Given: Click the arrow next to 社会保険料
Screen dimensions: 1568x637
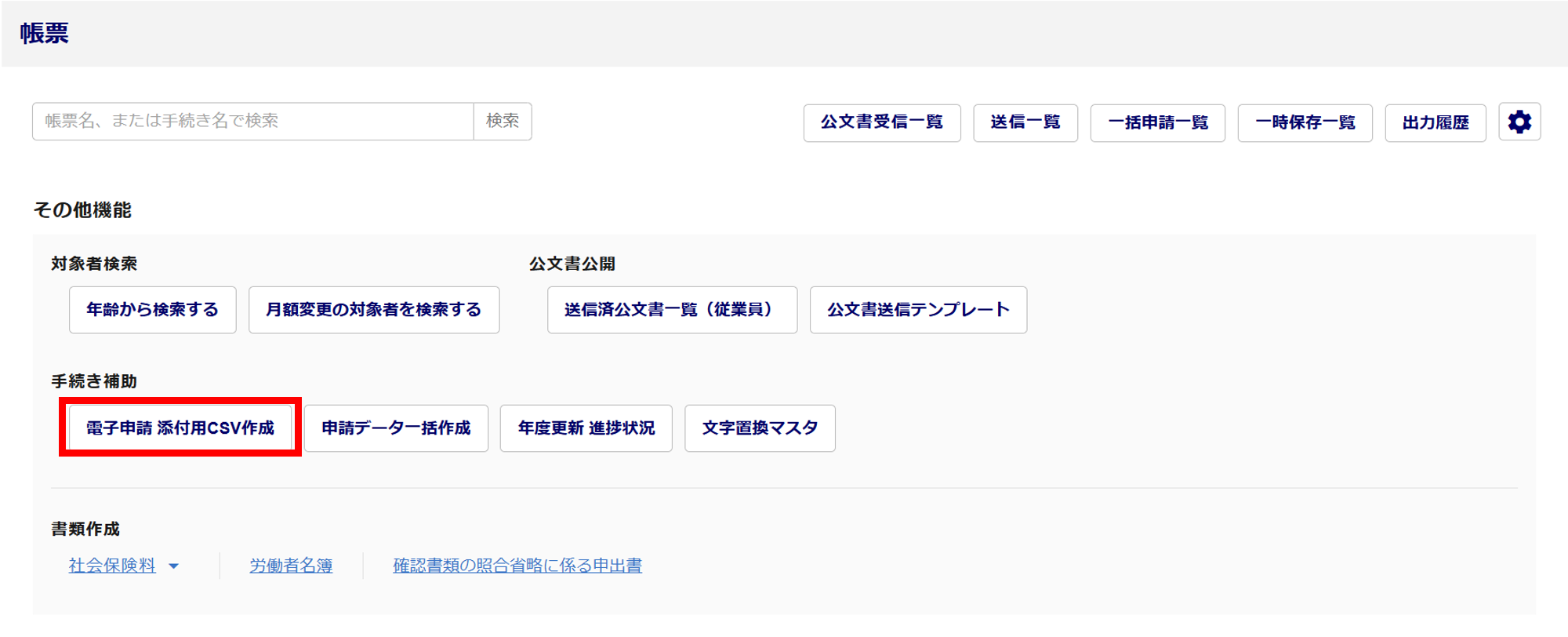Looking at the screenshot, I should pyautogui.click(x=174, y=566).
